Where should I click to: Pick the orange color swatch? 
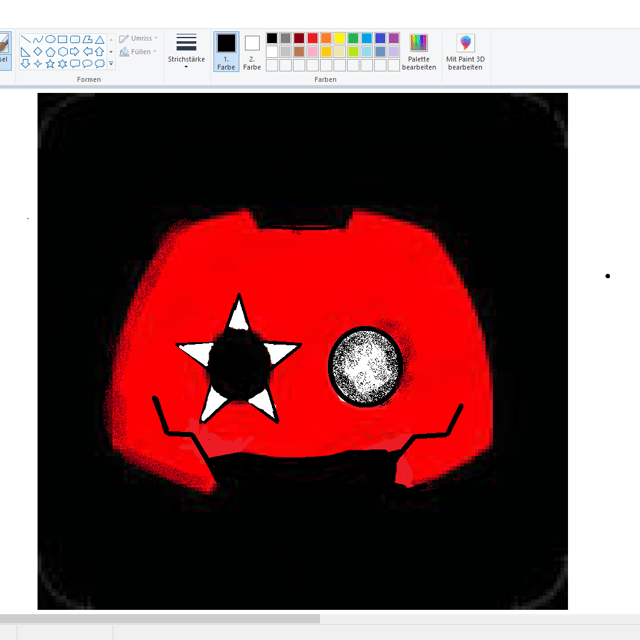coord(326,38)
